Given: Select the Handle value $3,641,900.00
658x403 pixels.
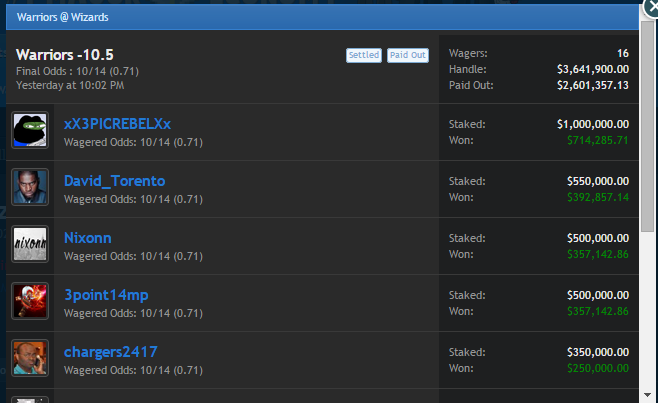Looking at the screenshot, I should coord(593,69).
